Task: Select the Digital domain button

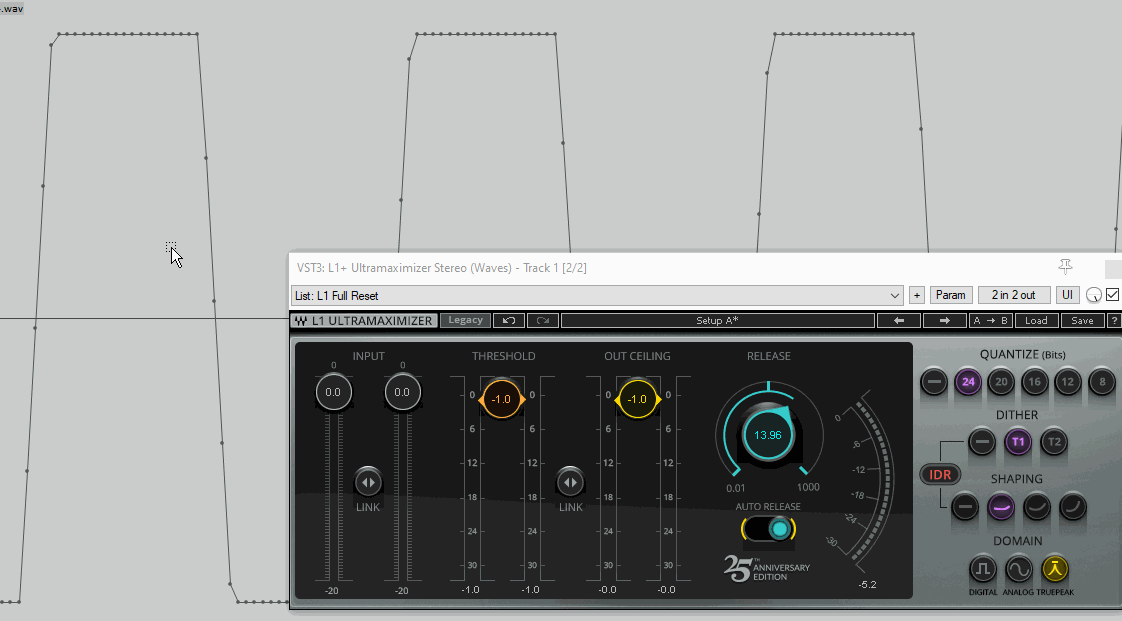Action: pos(982,569)
